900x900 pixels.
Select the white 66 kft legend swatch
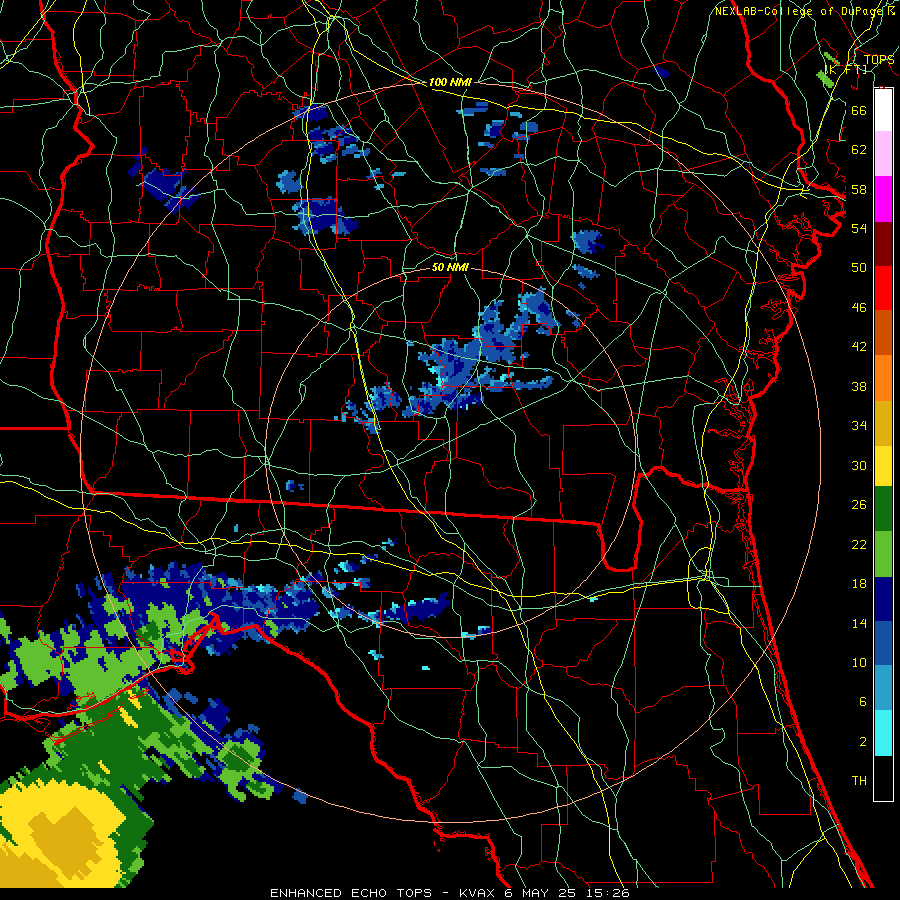pyautogui.click(x=883, y=110)
